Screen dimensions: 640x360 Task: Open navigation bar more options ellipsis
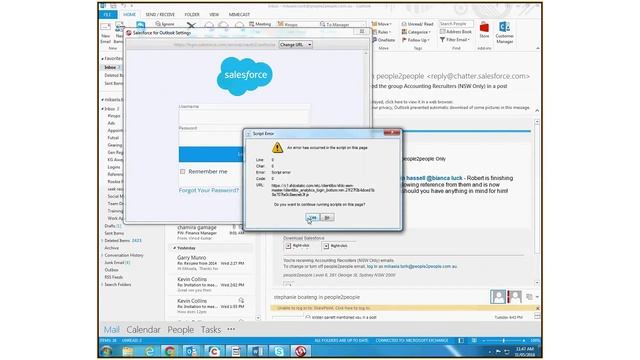point(231,329)
